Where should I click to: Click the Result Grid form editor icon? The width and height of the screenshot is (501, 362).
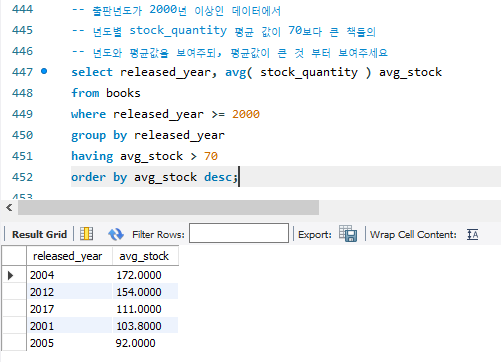pyautogui.click(x=87, y=234)
